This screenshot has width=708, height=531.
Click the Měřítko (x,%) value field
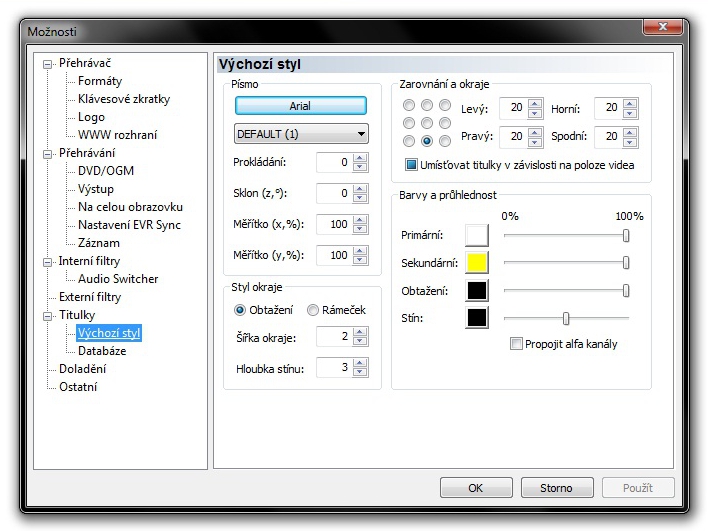[334, 224]
